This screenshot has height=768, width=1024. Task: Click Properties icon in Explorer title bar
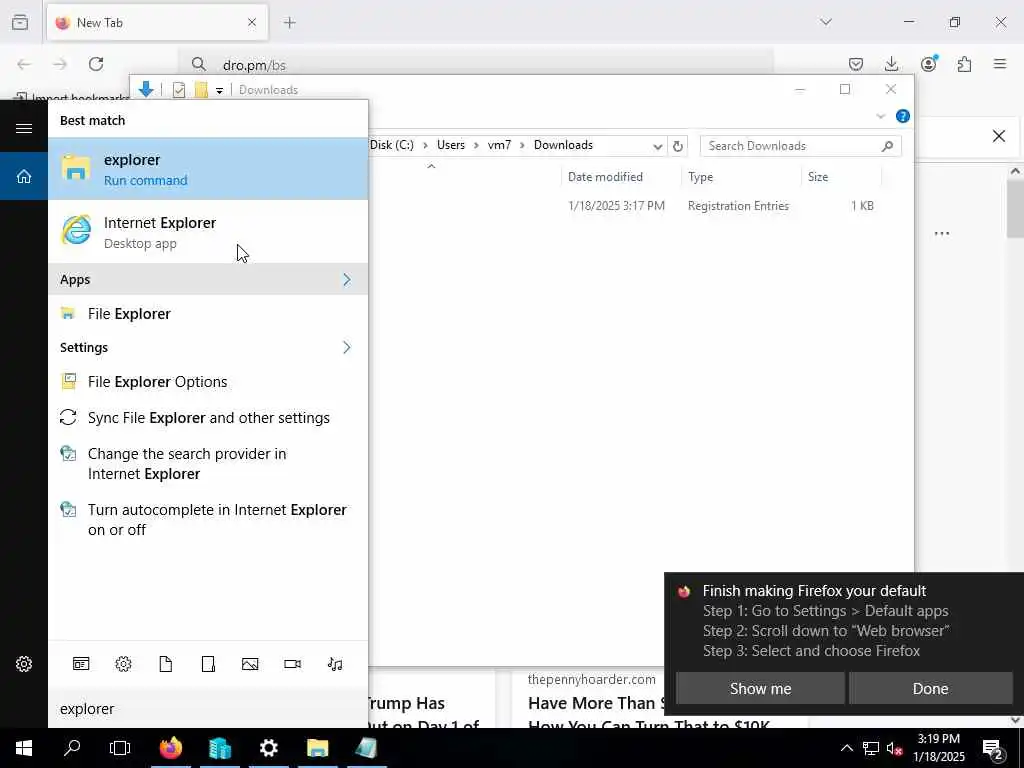pyautogui.click(x=179, y=90)
